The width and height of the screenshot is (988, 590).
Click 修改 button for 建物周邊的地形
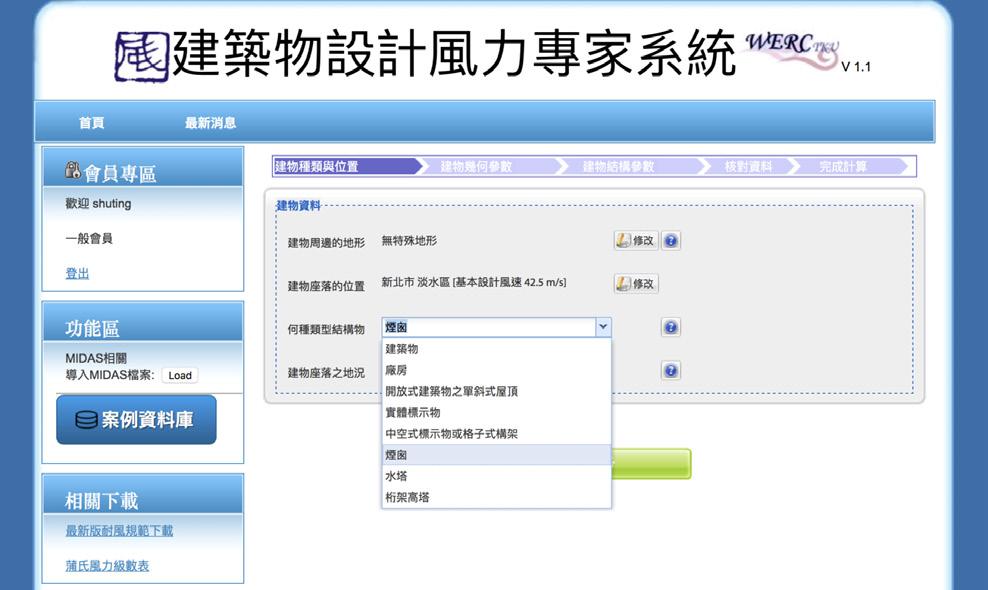[x=636, y=240]
